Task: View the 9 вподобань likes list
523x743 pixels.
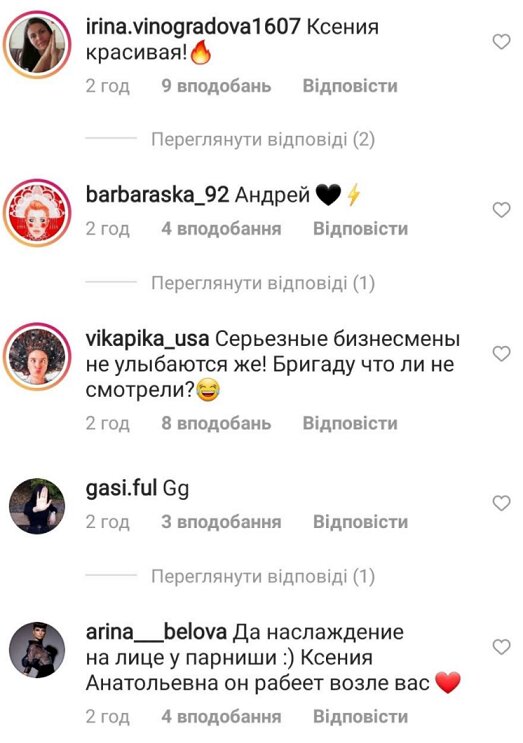Action: click(216, 86)
